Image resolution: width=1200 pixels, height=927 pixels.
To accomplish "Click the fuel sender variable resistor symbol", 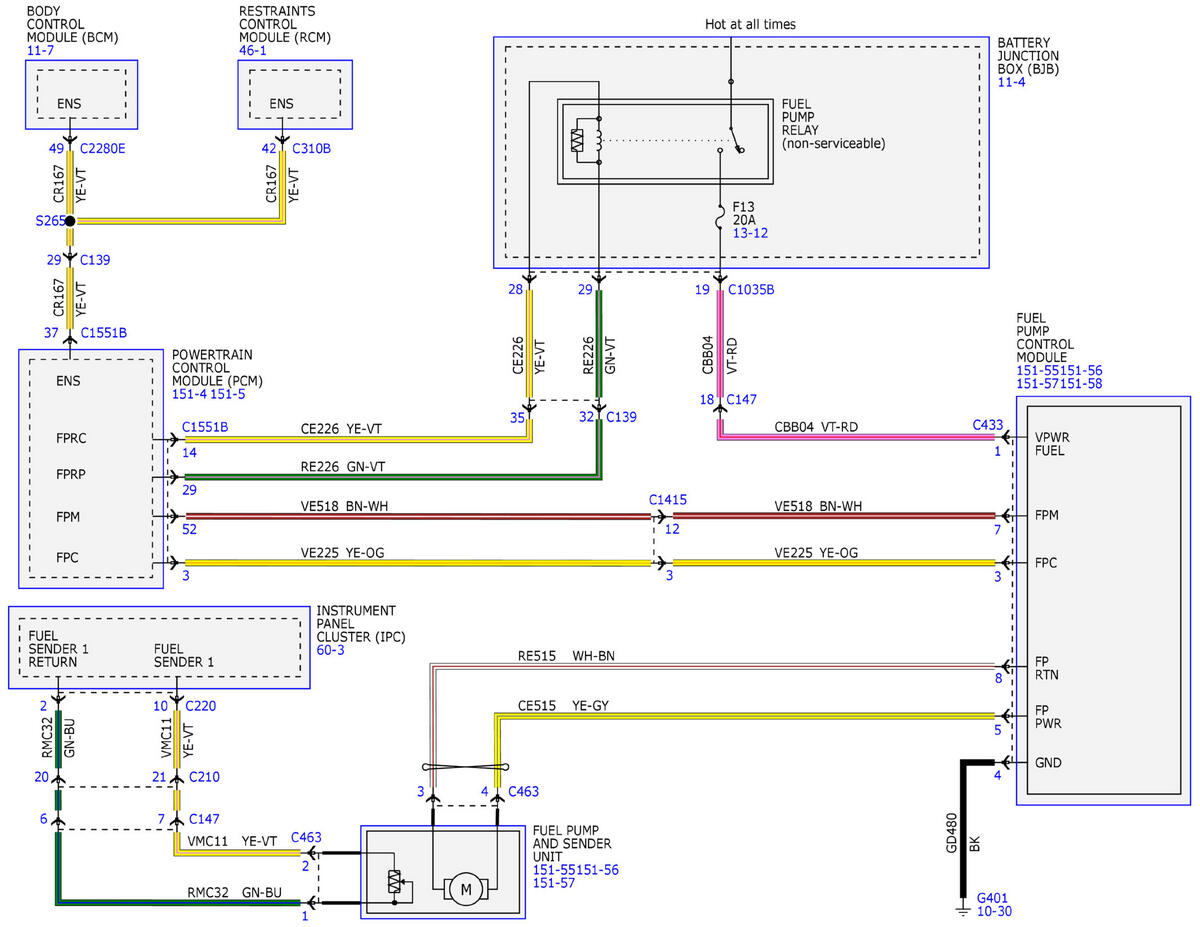I will 396,882.
